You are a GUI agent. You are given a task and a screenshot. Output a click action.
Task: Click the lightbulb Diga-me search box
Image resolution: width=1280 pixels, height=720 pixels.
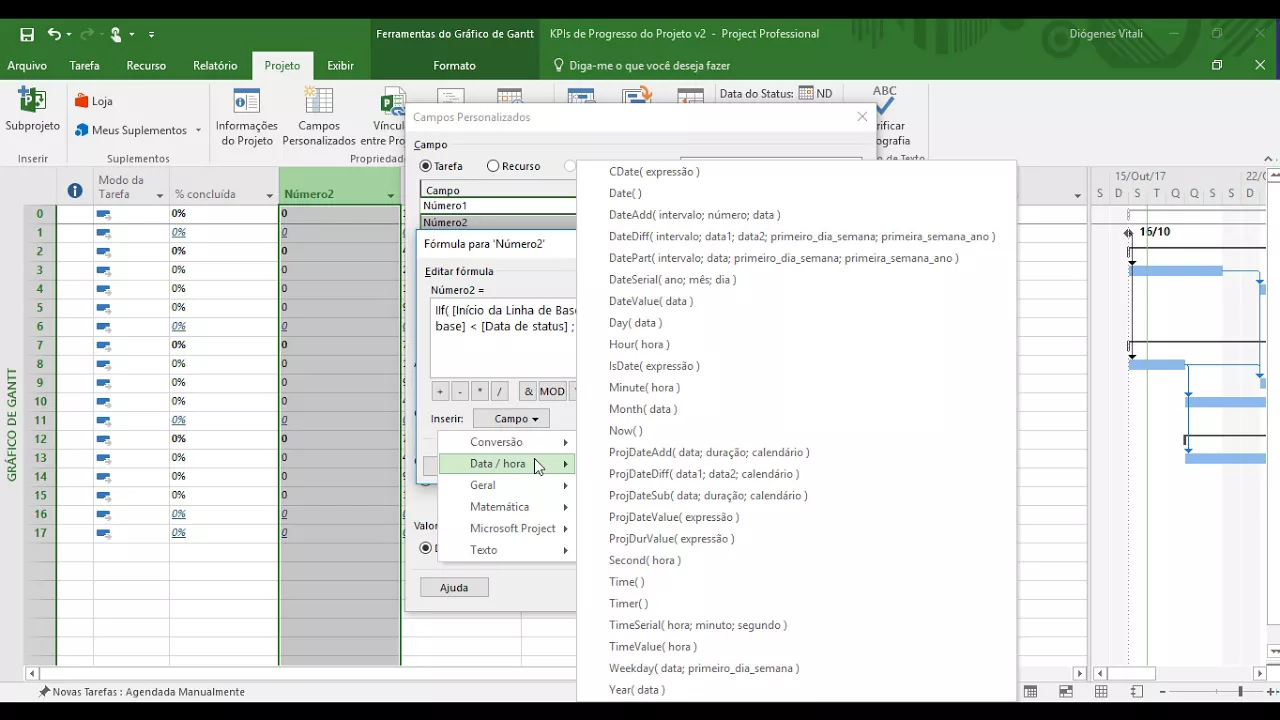pos(641,65)
